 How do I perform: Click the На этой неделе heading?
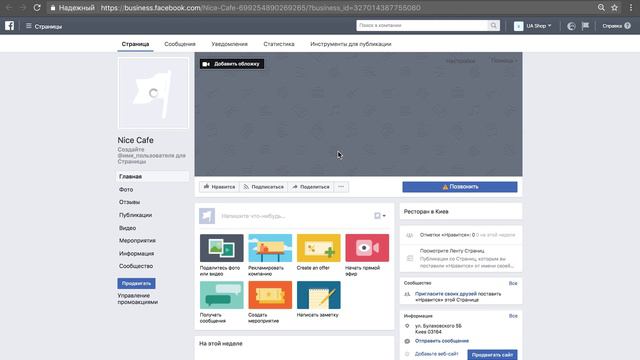[x=221, y=343]
